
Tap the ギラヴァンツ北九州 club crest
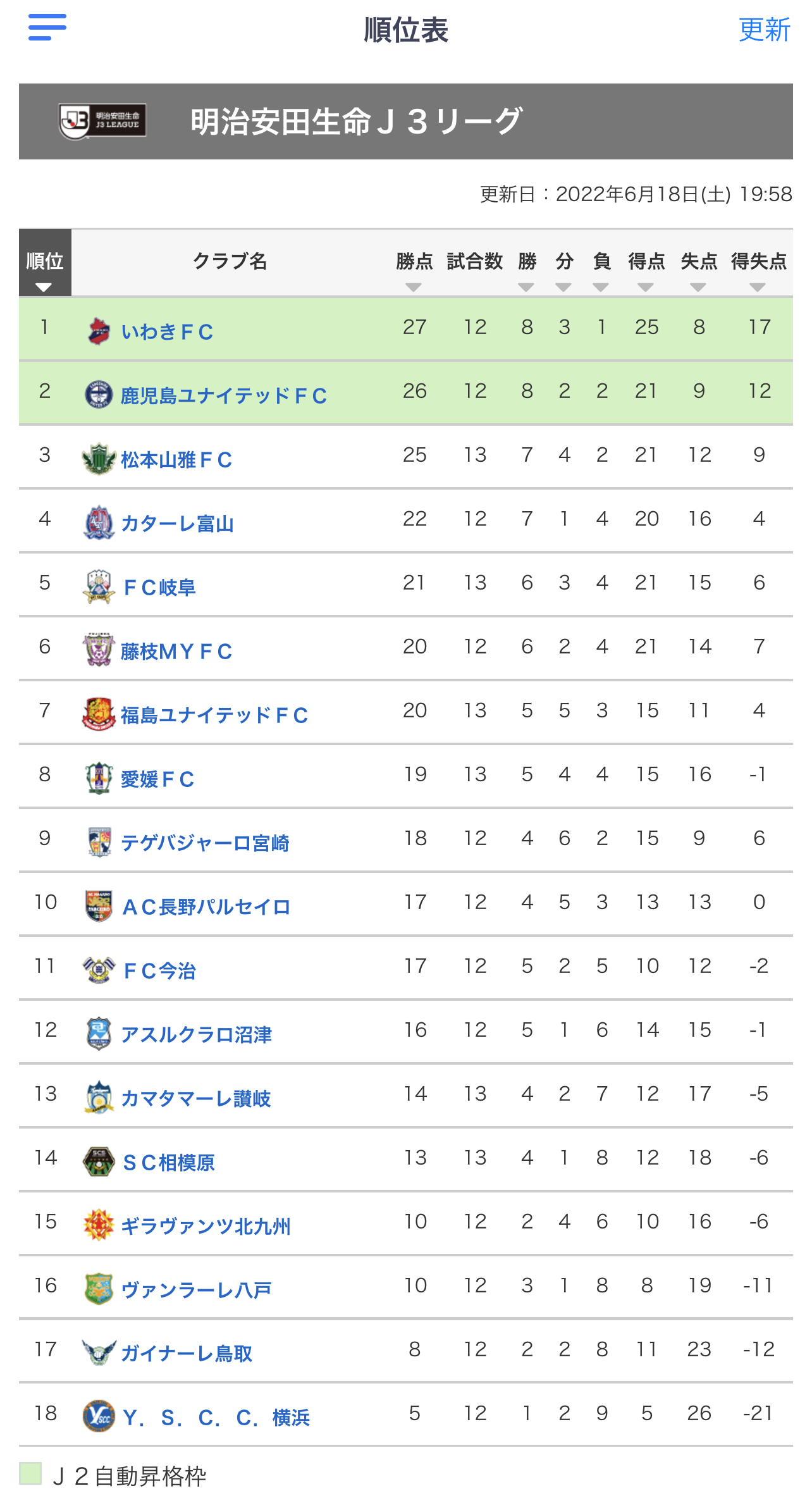pos(99,1225)
